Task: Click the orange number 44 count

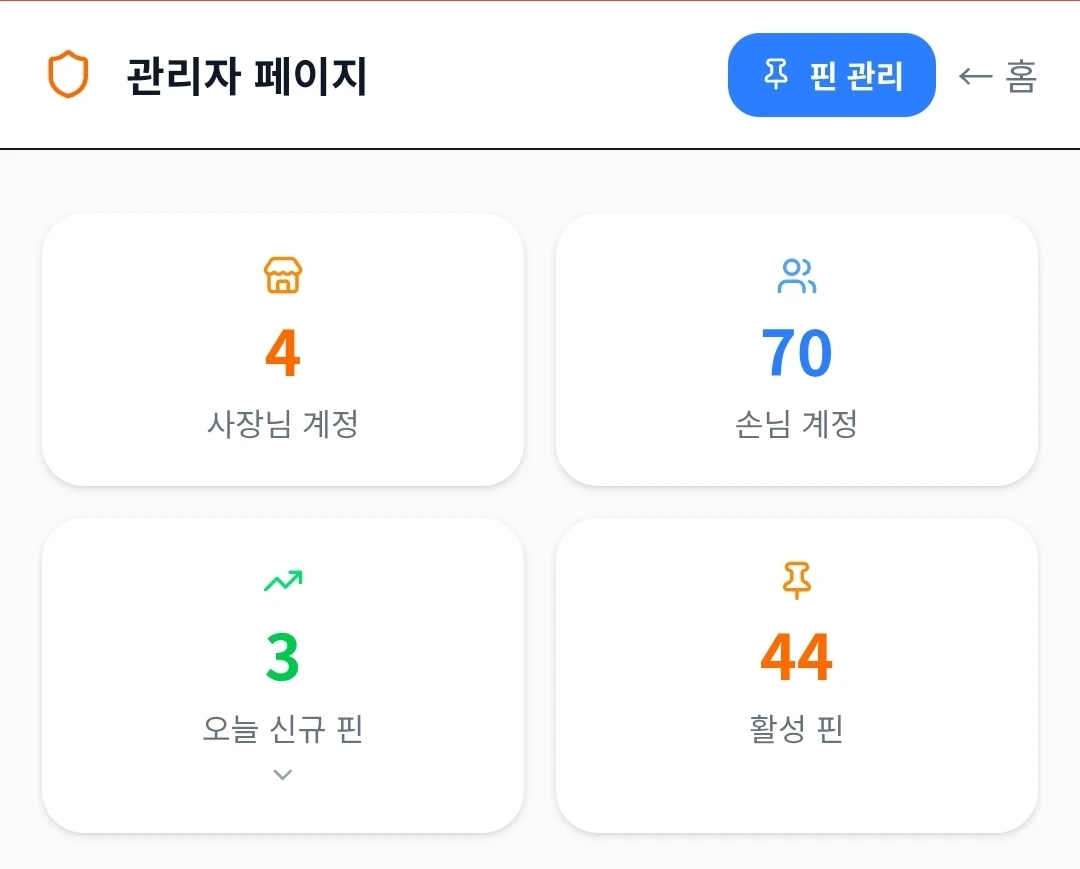Action: [797, 658]
